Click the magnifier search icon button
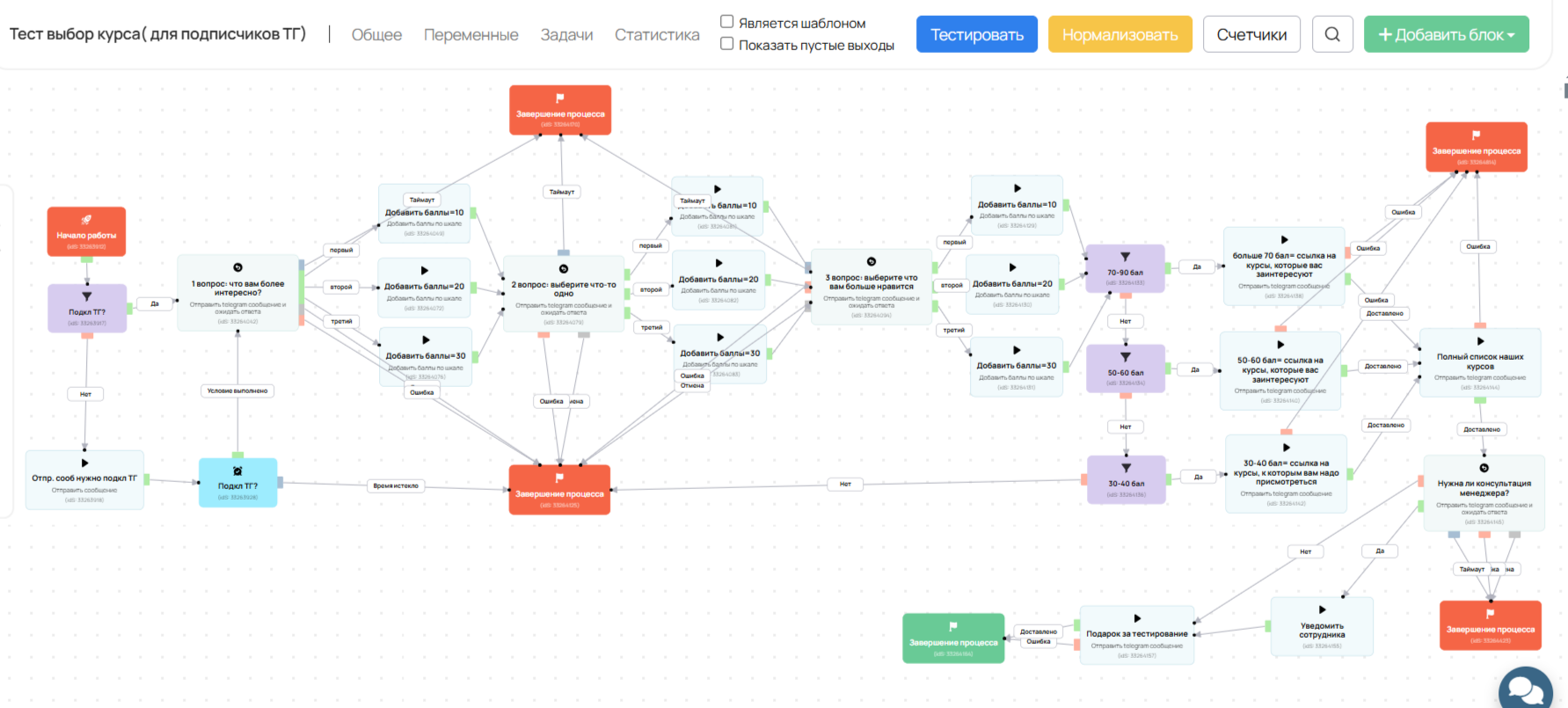1568x708 pixels. (1331, 34)
